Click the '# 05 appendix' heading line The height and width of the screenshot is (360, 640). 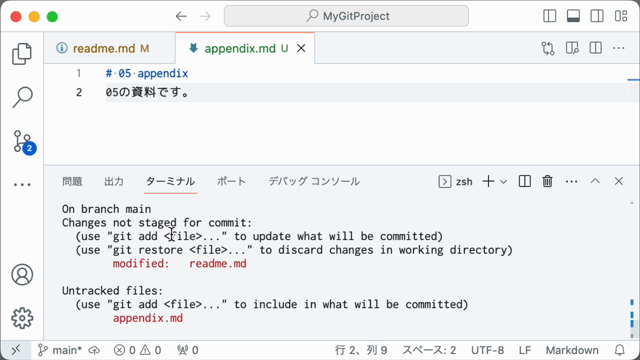click(x=147, y=73)
